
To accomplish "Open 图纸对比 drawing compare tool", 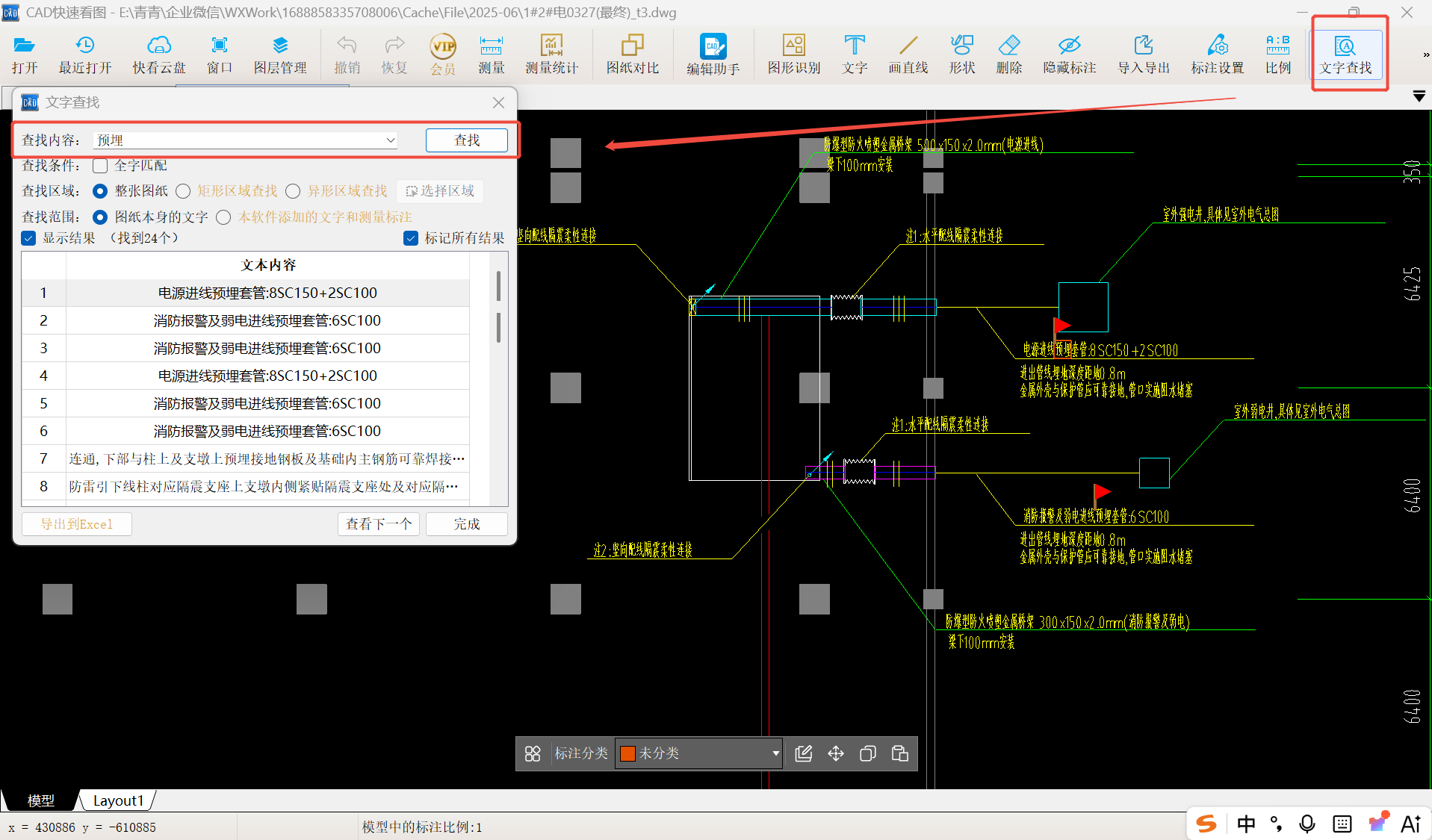I will 632,54.
